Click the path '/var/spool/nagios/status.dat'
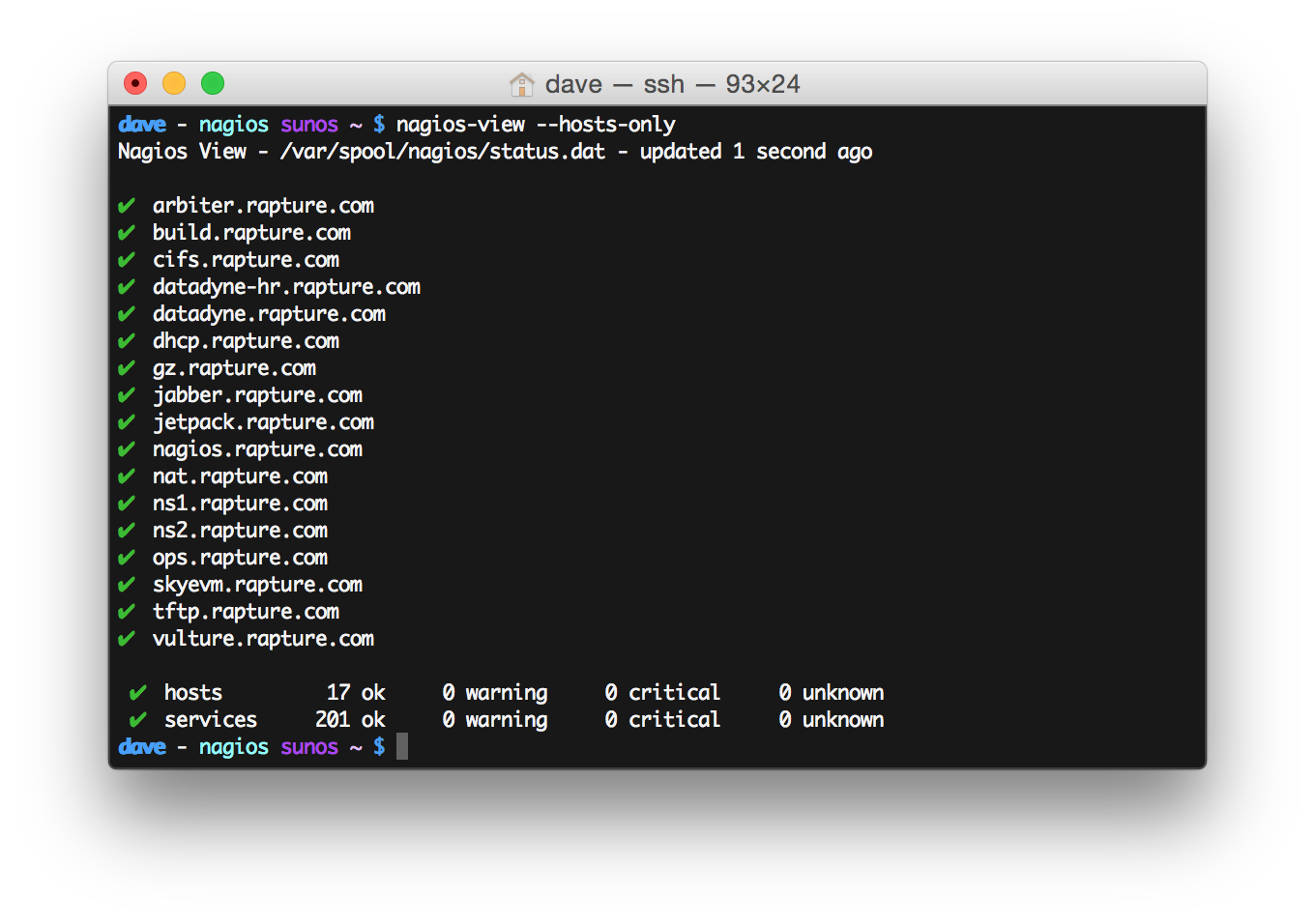 click(443, 152)
